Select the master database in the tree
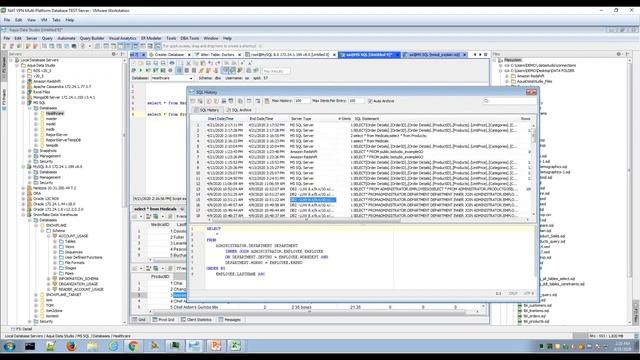The height and width of the screenshot is (360, 640). tap(51, 119)
